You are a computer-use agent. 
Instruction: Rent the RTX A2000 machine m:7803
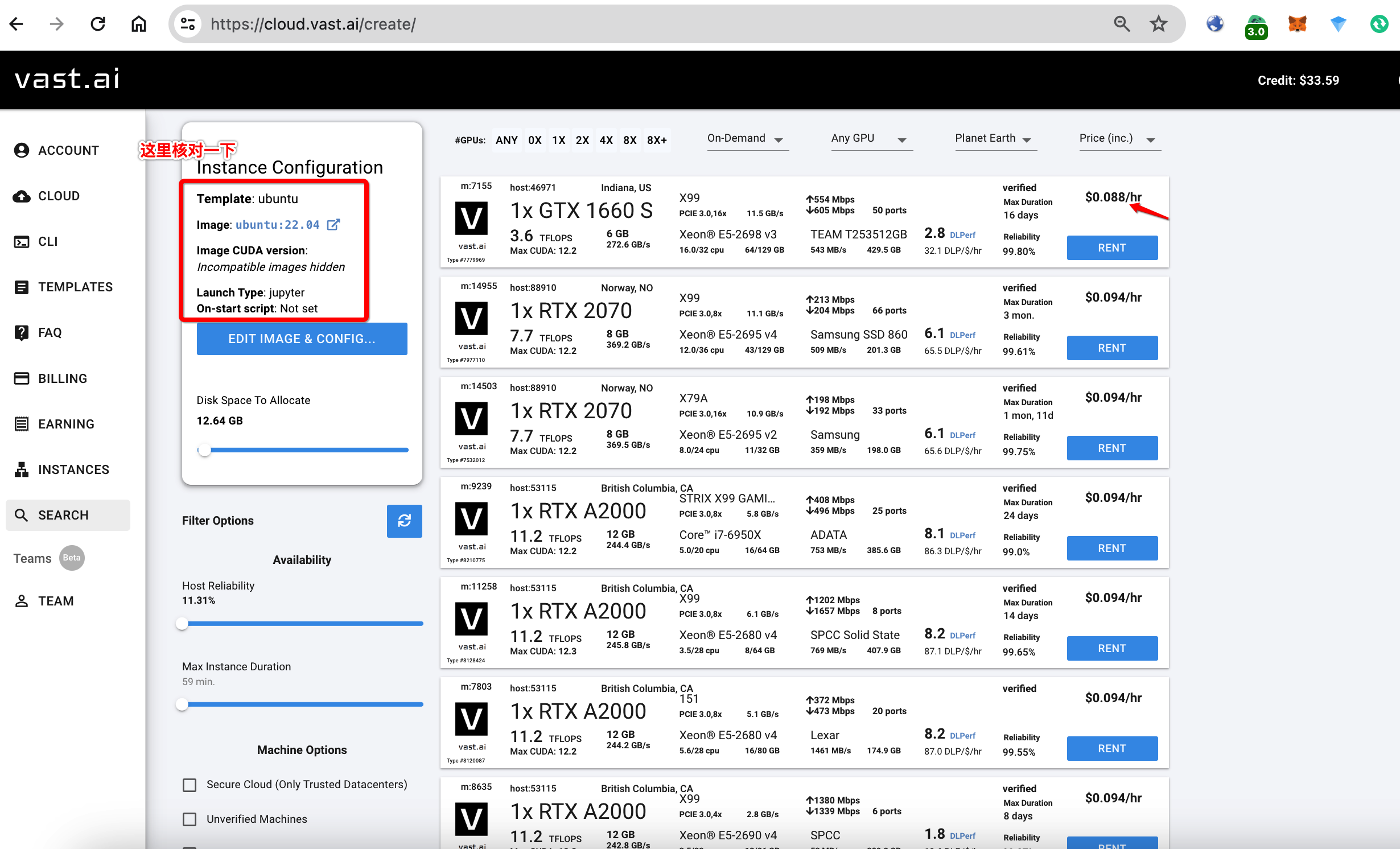[1112, 748]
